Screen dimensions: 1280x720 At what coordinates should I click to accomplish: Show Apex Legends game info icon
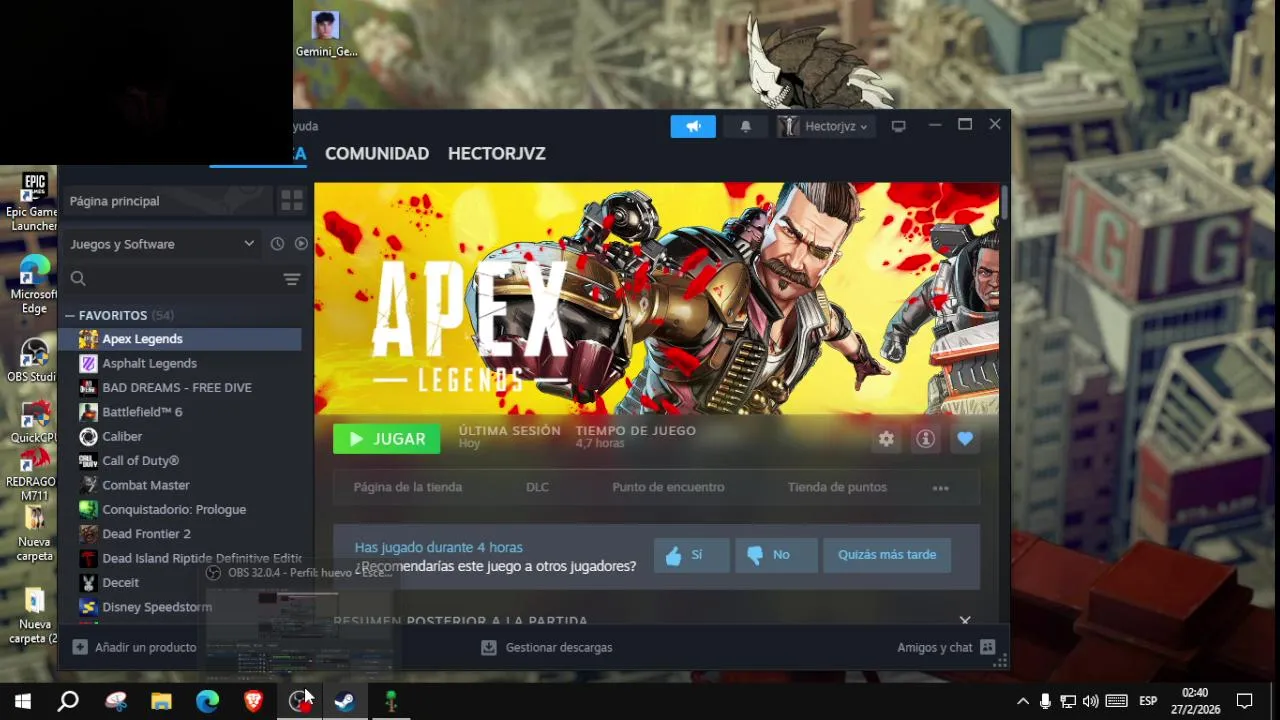point(926,439)
